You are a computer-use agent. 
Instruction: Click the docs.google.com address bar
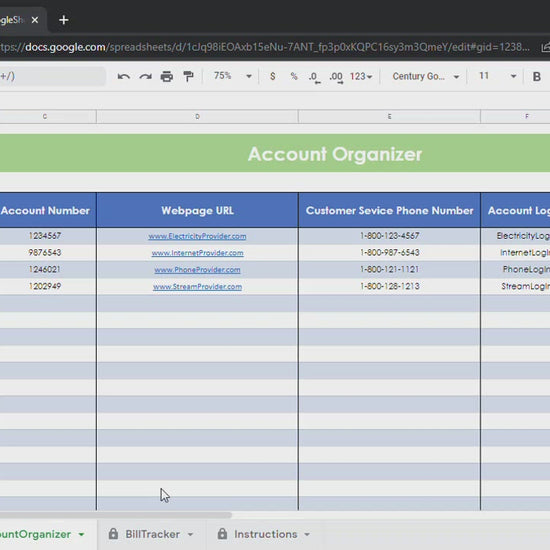(x=265, y=47)
